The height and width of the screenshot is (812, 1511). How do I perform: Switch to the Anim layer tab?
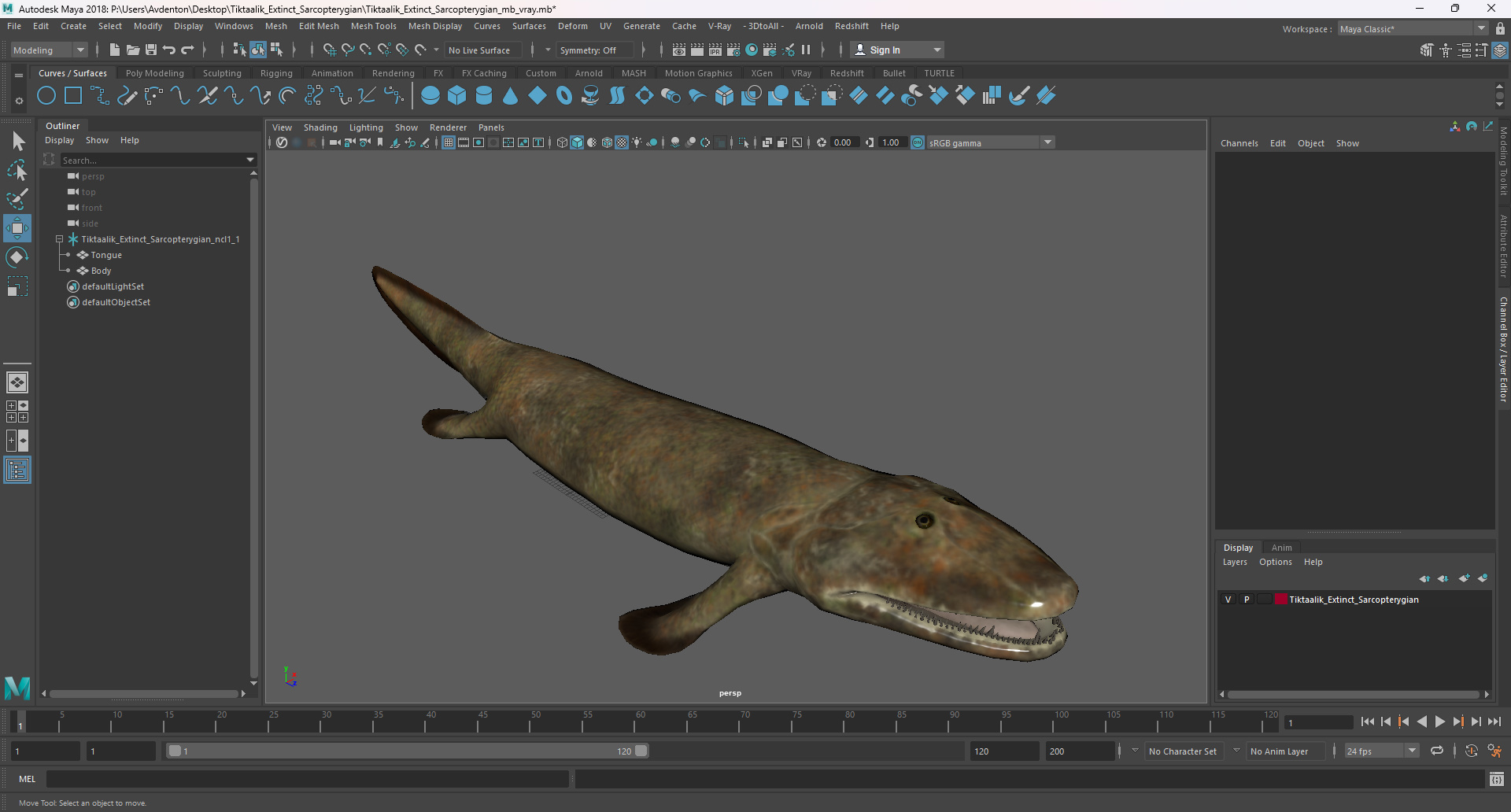(1281, 548)
